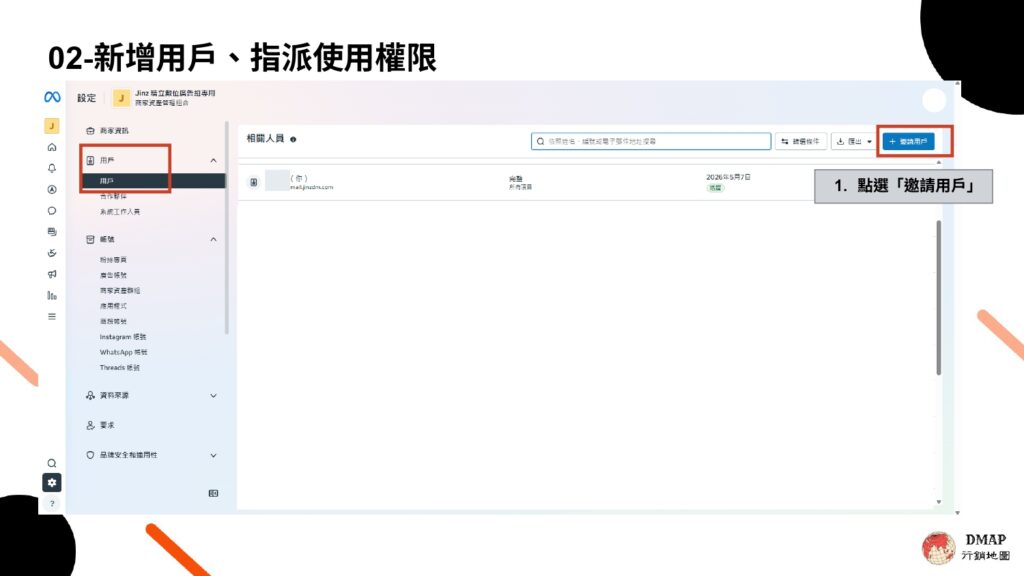This screenshot has width=1024, height=576.
Task: Open all tools via the hamburger menu icon
Action: 52,317
